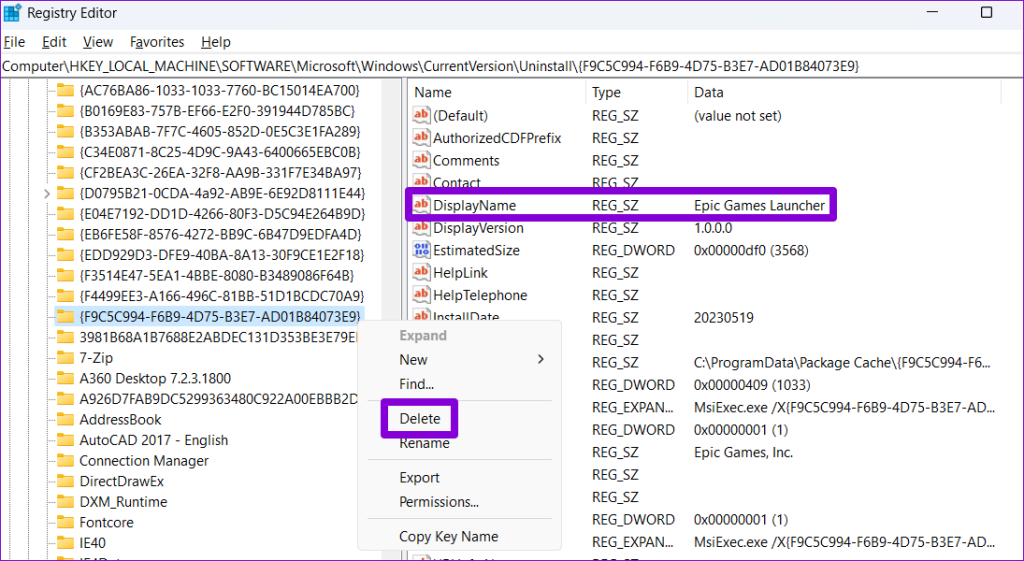The image size is (1024, 561).
Task: Choose Export in the context menu
Action: tap(419, 477)
